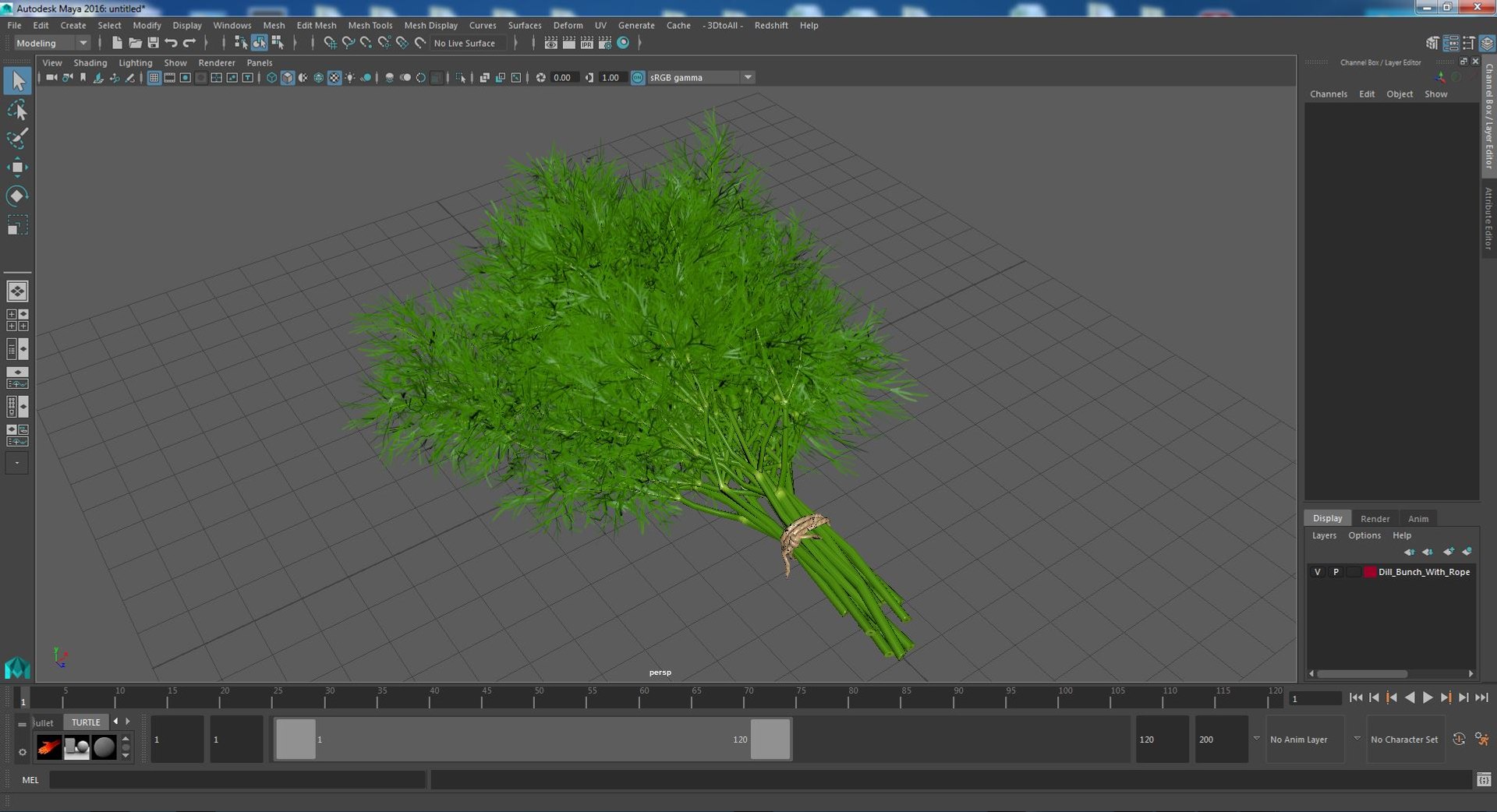Open the Layer Editor Options menu
Viewport: 1497px width, 812px height.
coord(1364,535)
